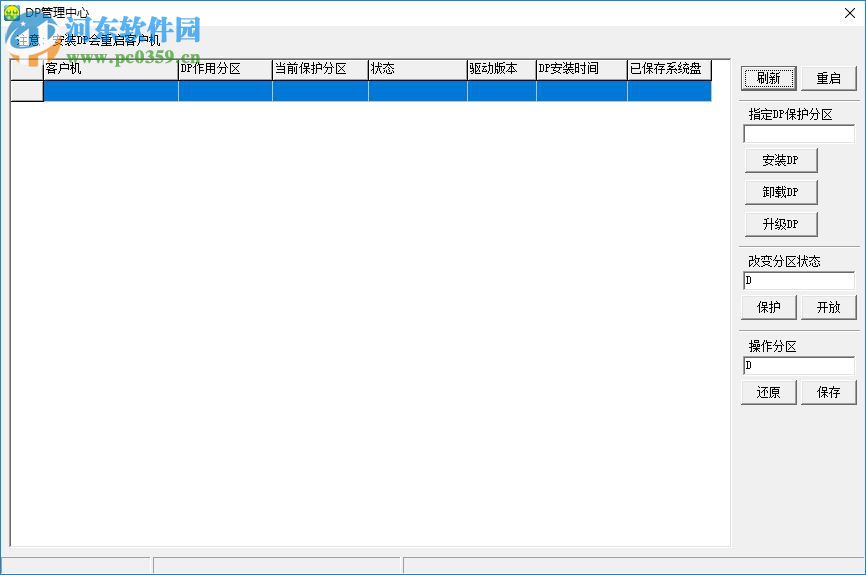Select the highlighted row's 驱动版本 cell

(x=502, y=91)
